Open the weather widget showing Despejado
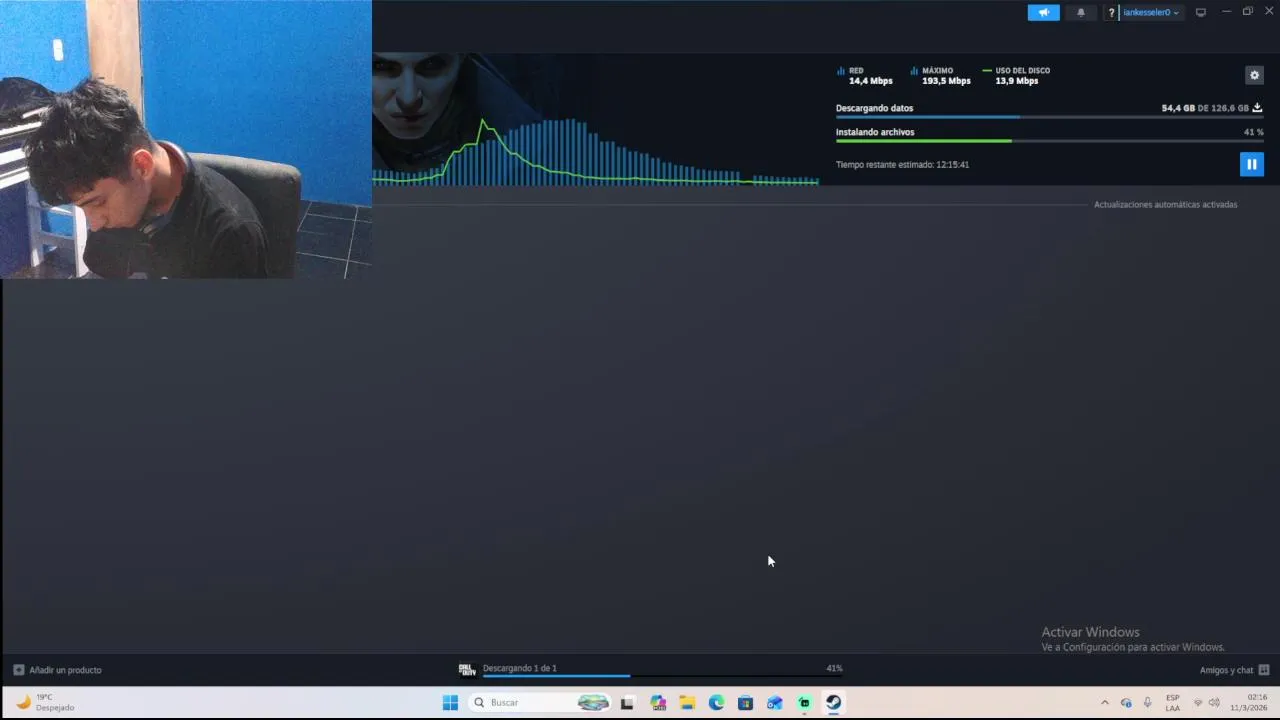1280x720 pixels. pos(45,702)
